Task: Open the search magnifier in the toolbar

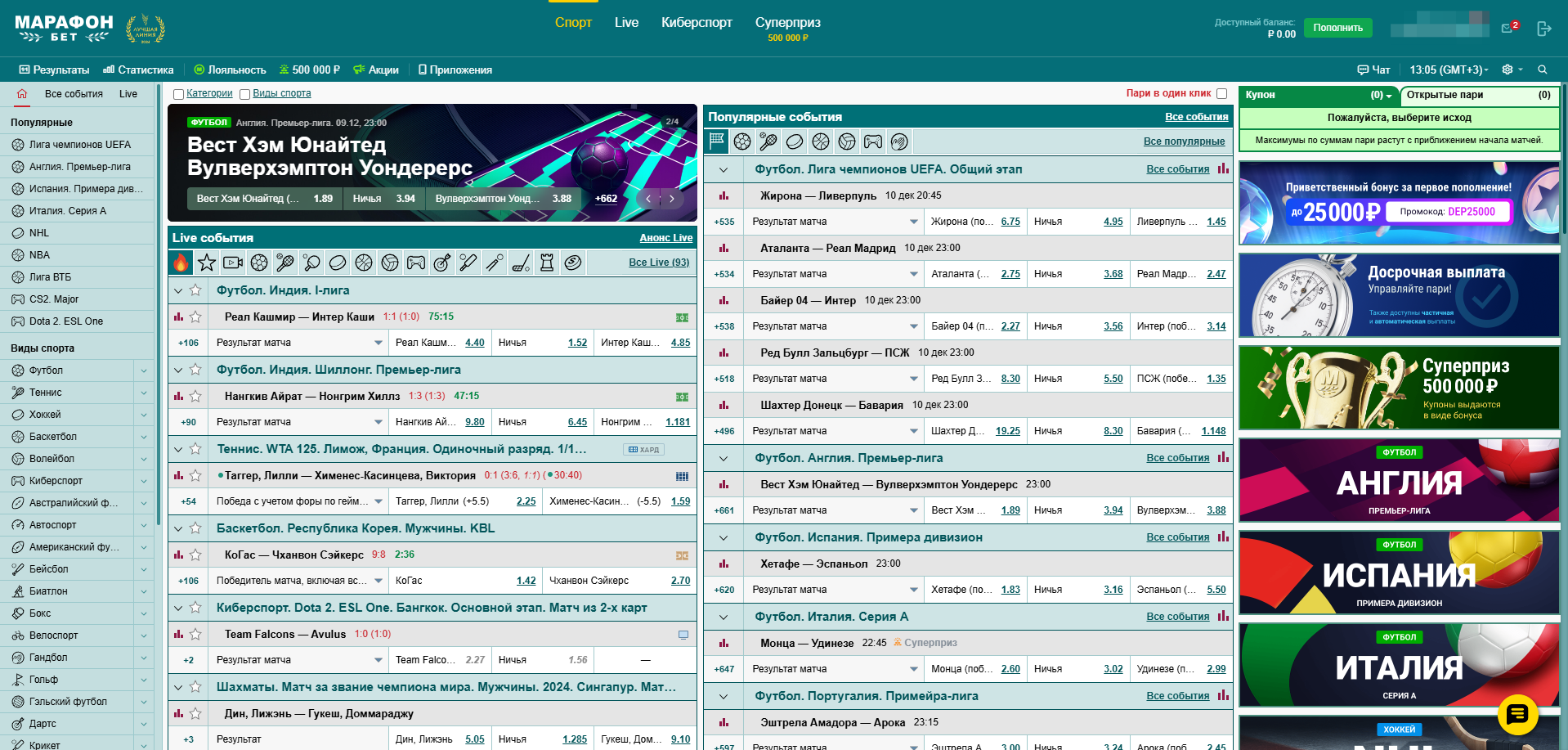Action: tap(1543, 70)
